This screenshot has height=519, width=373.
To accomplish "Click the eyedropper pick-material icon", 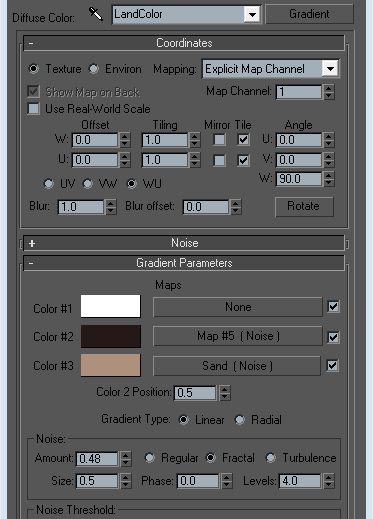I will pyautogui.click(x=96, y=14).
